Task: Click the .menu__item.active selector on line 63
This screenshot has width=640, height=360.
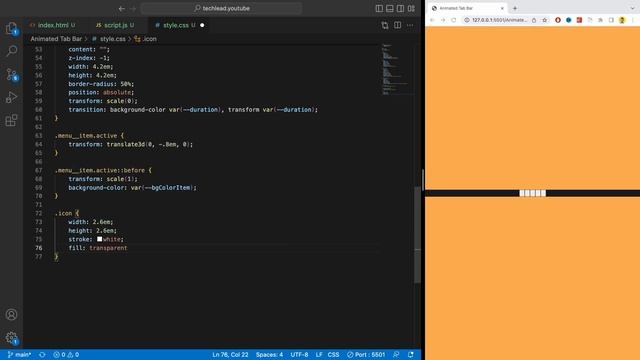Action: pos(86,136)
